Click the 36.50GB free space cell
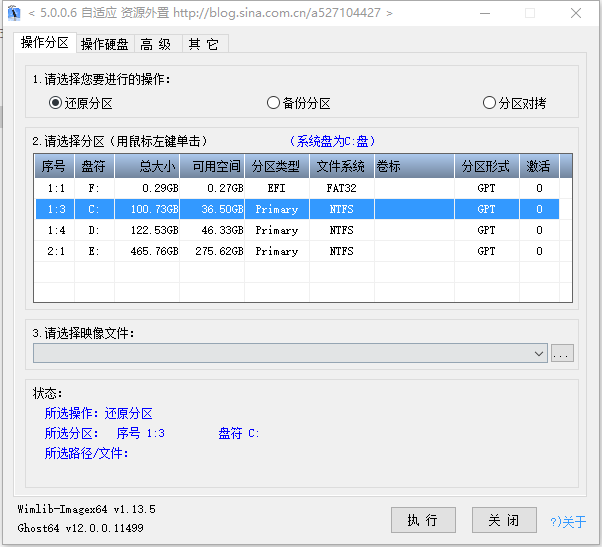This screenshot has width=602, height=547. coord(212,209)
